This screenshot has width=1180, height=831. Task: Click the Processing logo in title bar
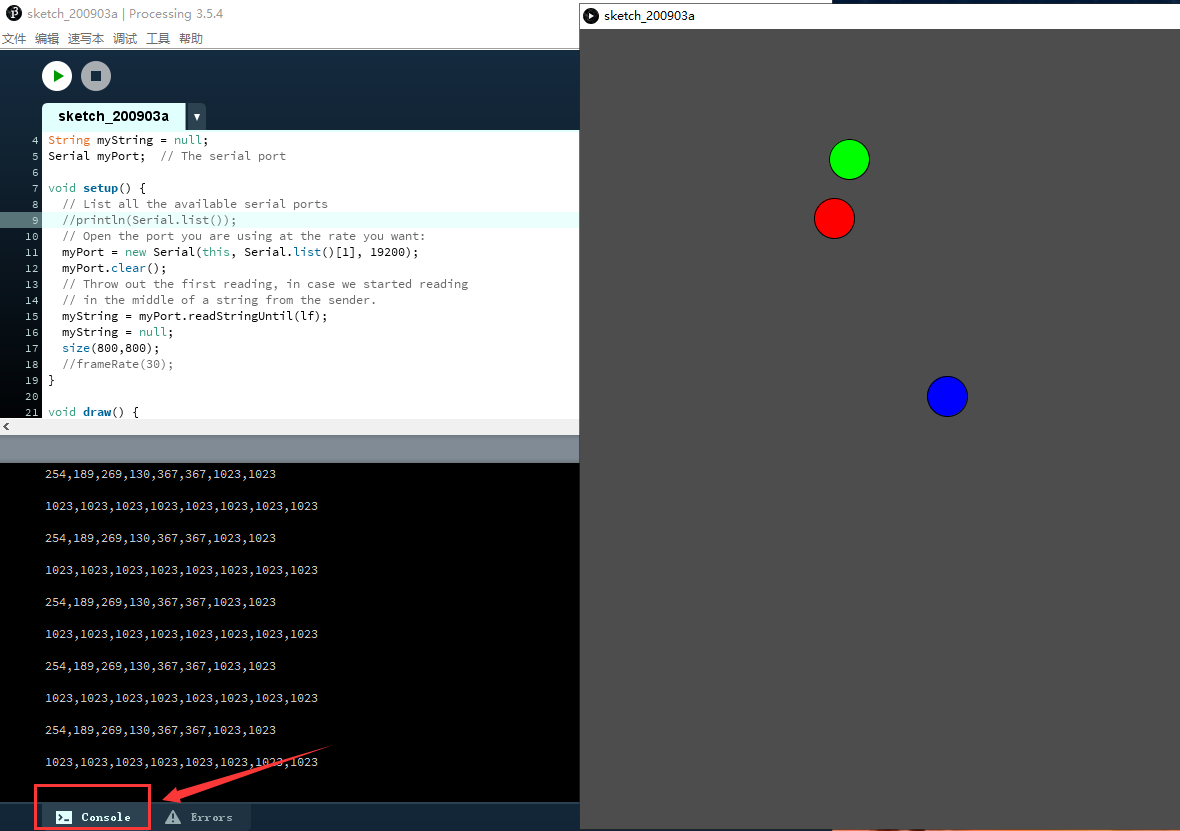tap(14, 13)
